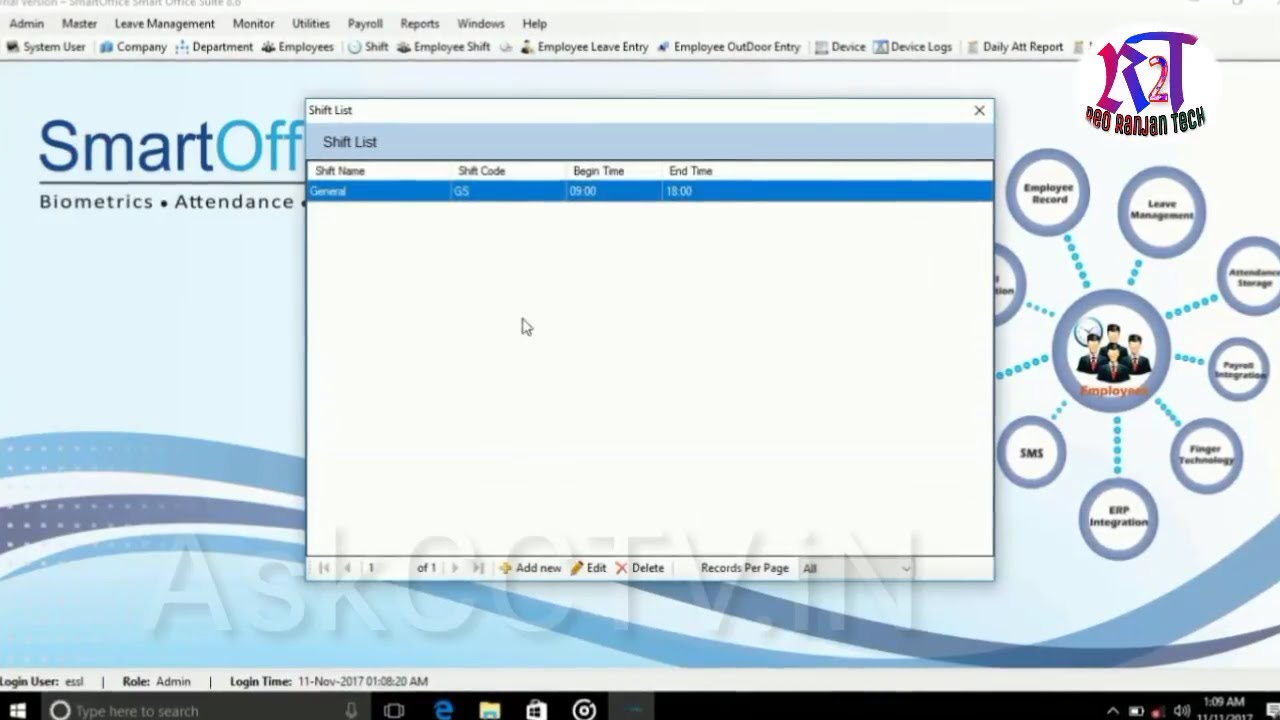The width and height of the screenshot is (1280, 720).
Task: Open the Reports menu
Action: click(x=419, y=23)
